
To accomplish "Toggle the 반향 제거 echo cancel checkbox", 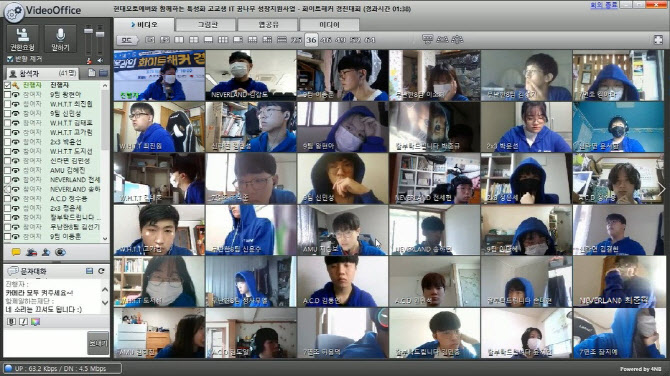I will pyautogui.click(x=10, y=59).
